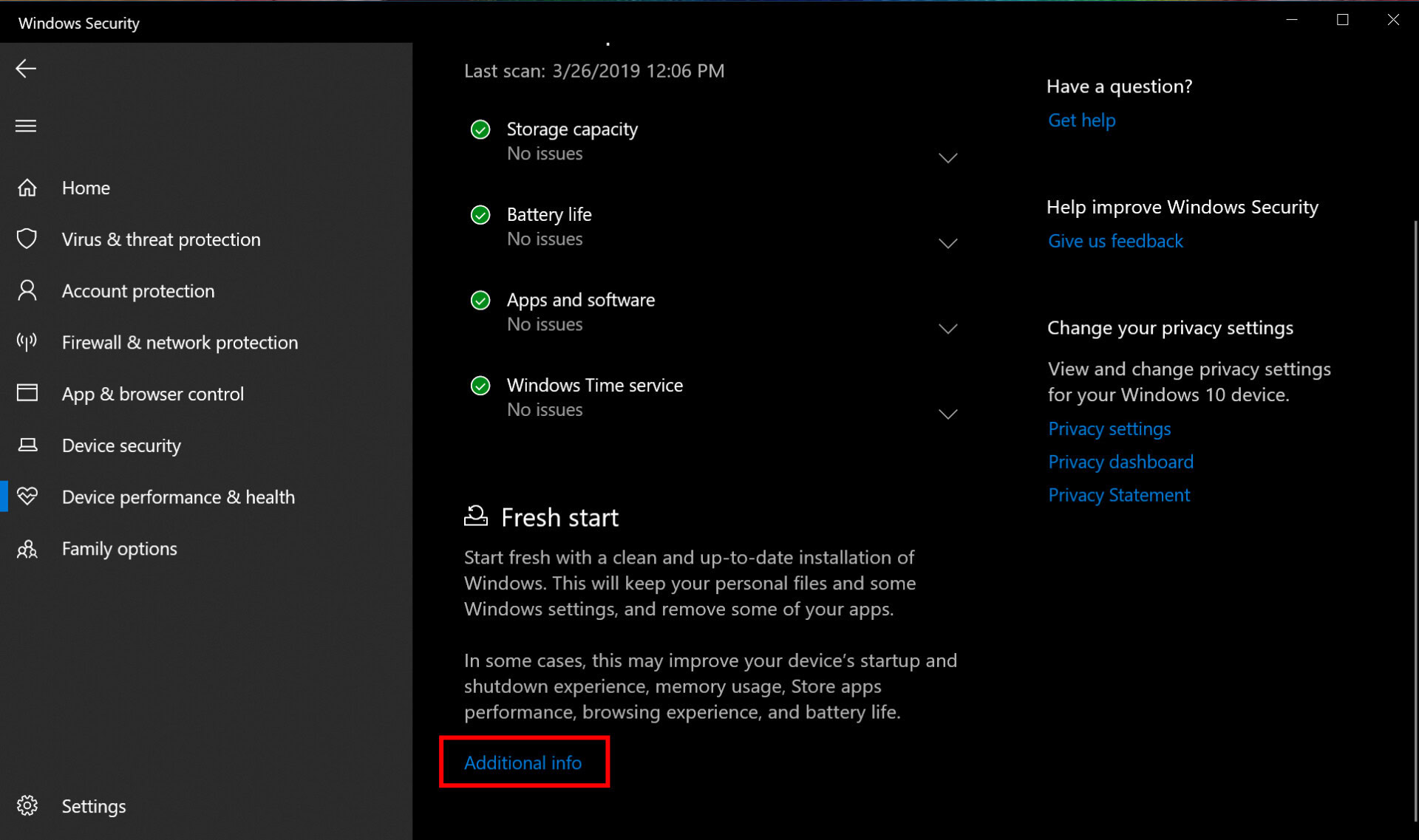1419x840 pixels.
Task: Open Family options section
Action: (119, 547)
